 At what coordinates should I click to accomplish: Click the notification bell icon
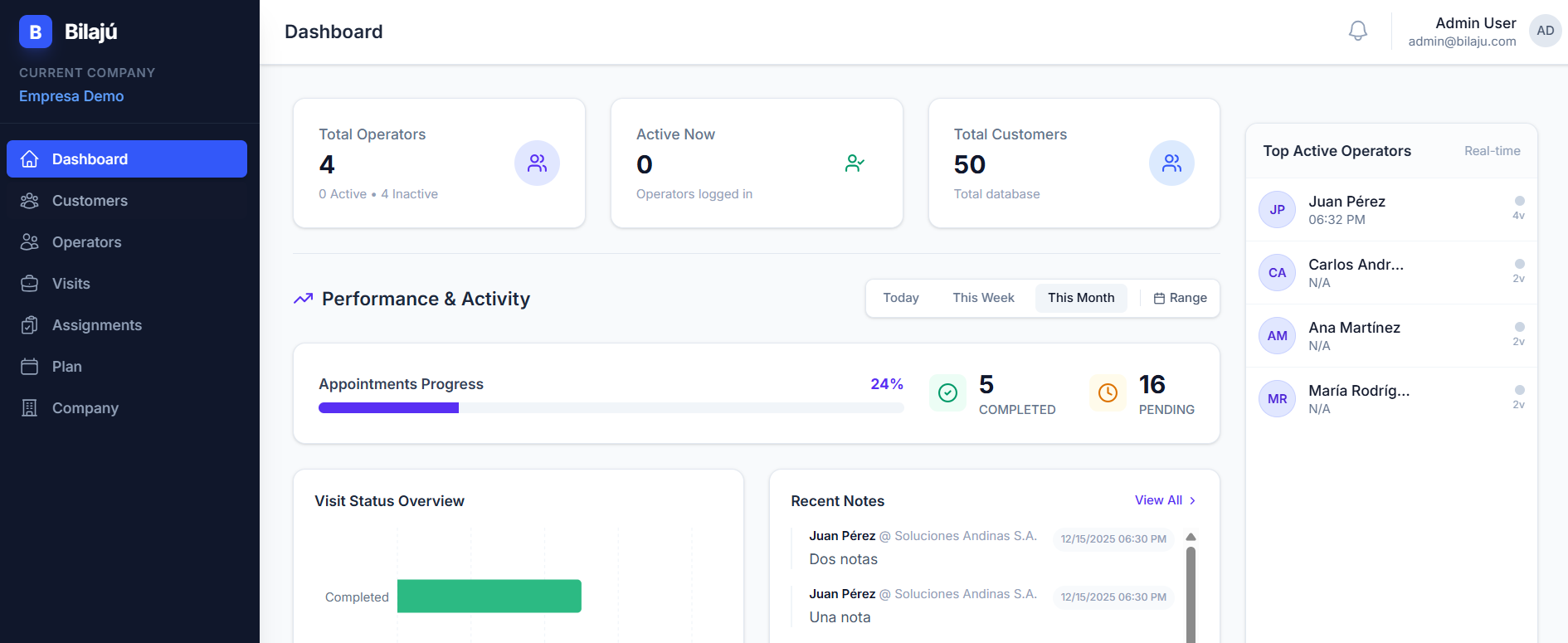(1357, 32)
